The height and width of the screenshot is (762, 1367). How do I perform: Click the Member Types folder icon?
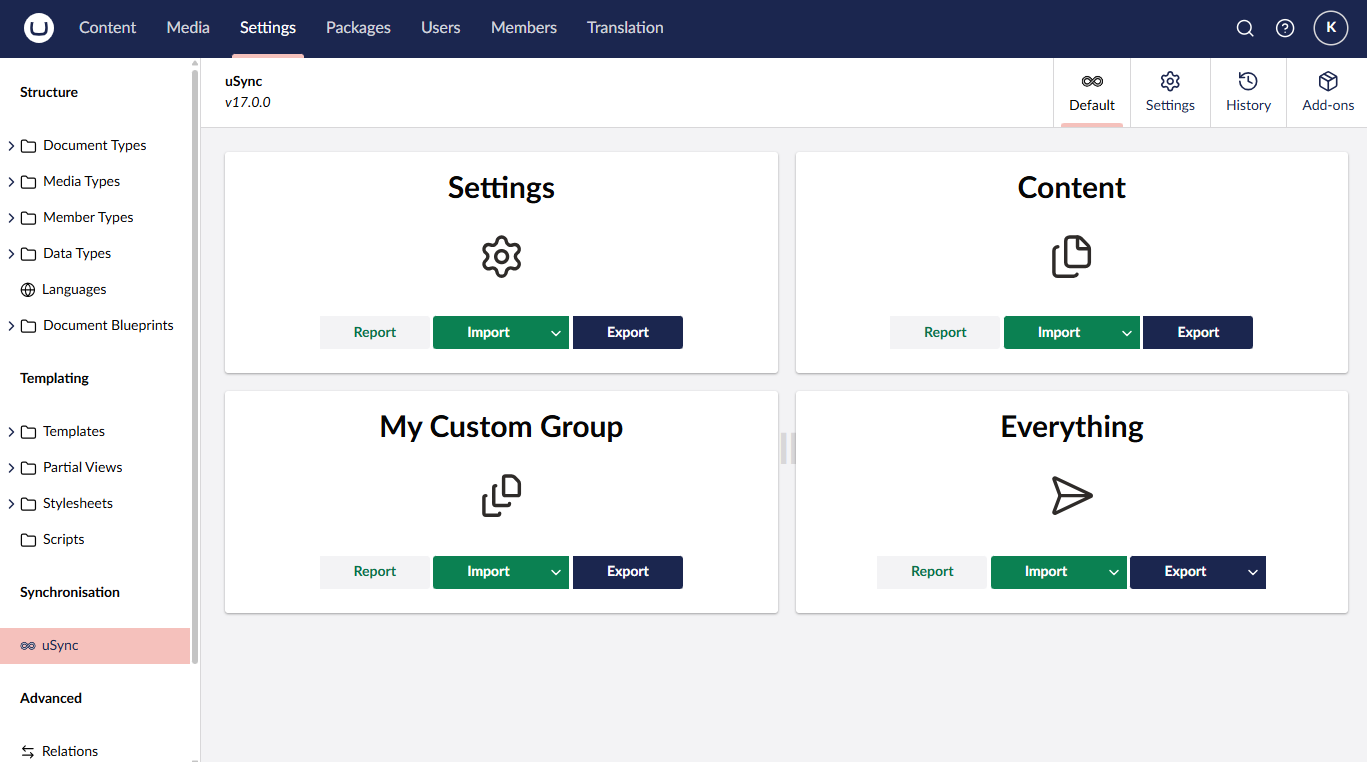[x=29, y=218]
